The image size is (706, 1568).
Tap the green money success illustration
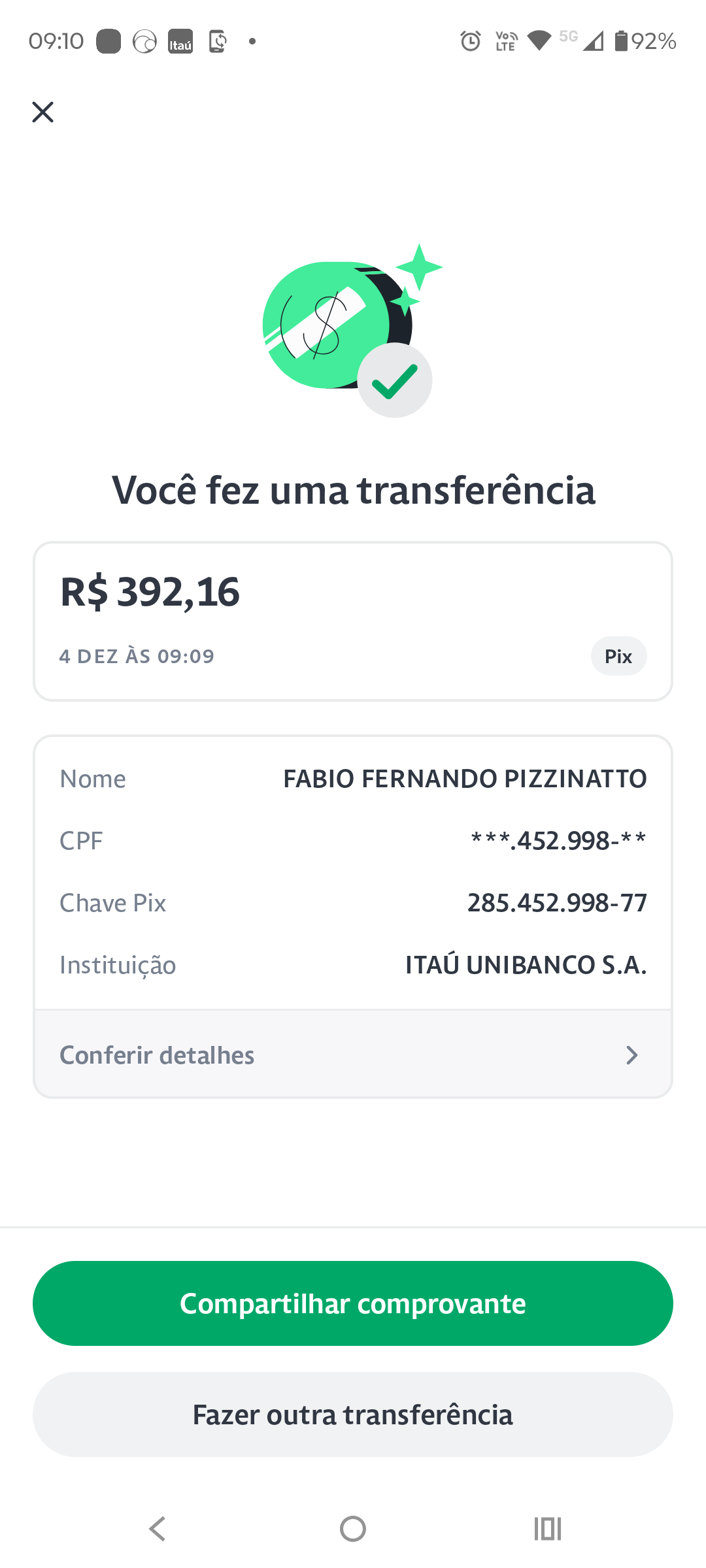pyautogui.click(x=348, y=330)
